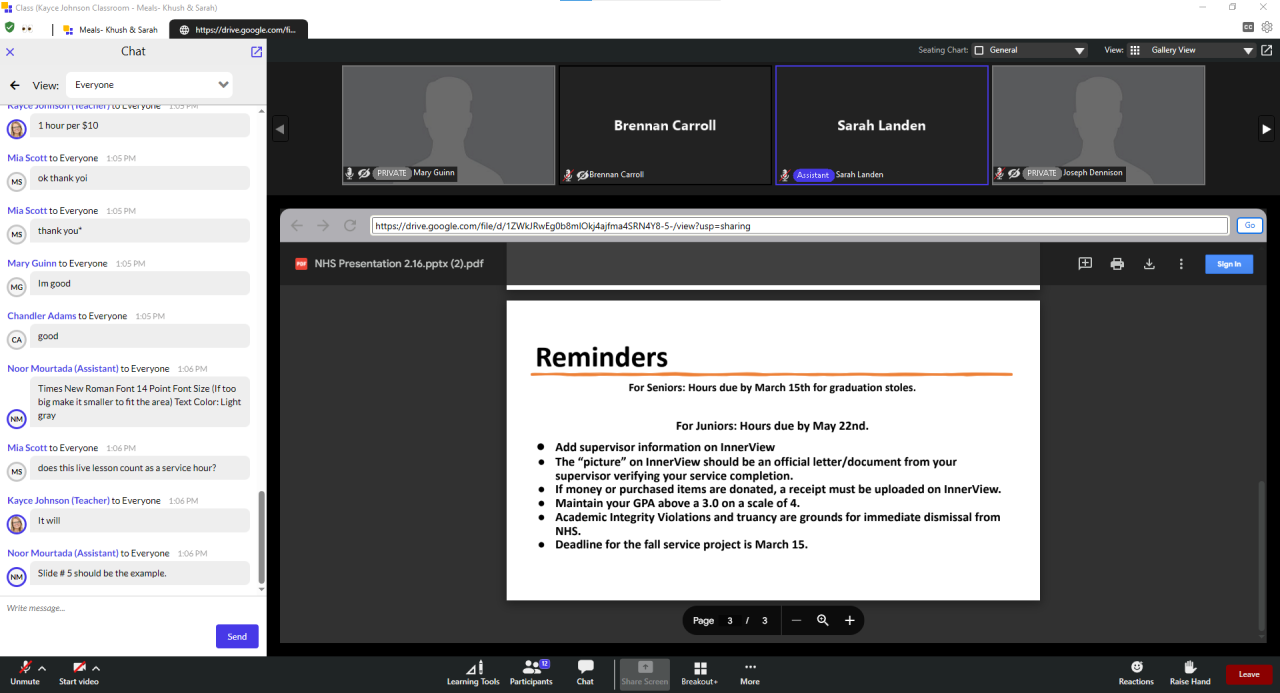Open the Seating Chart General dropdown
1280x693 pixels.
pos(1030,50)
